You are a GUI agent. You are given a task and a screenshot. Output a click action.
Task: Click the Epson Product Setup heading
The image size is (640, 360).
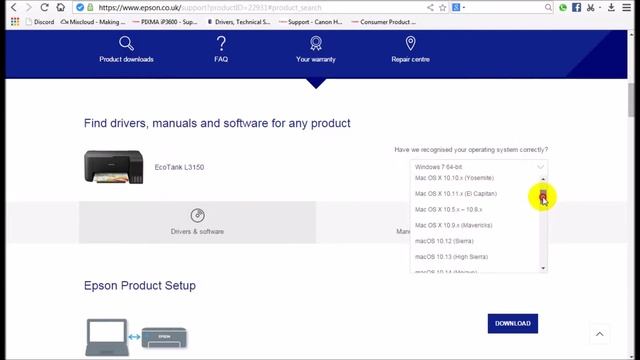click(x=140, y=285)
